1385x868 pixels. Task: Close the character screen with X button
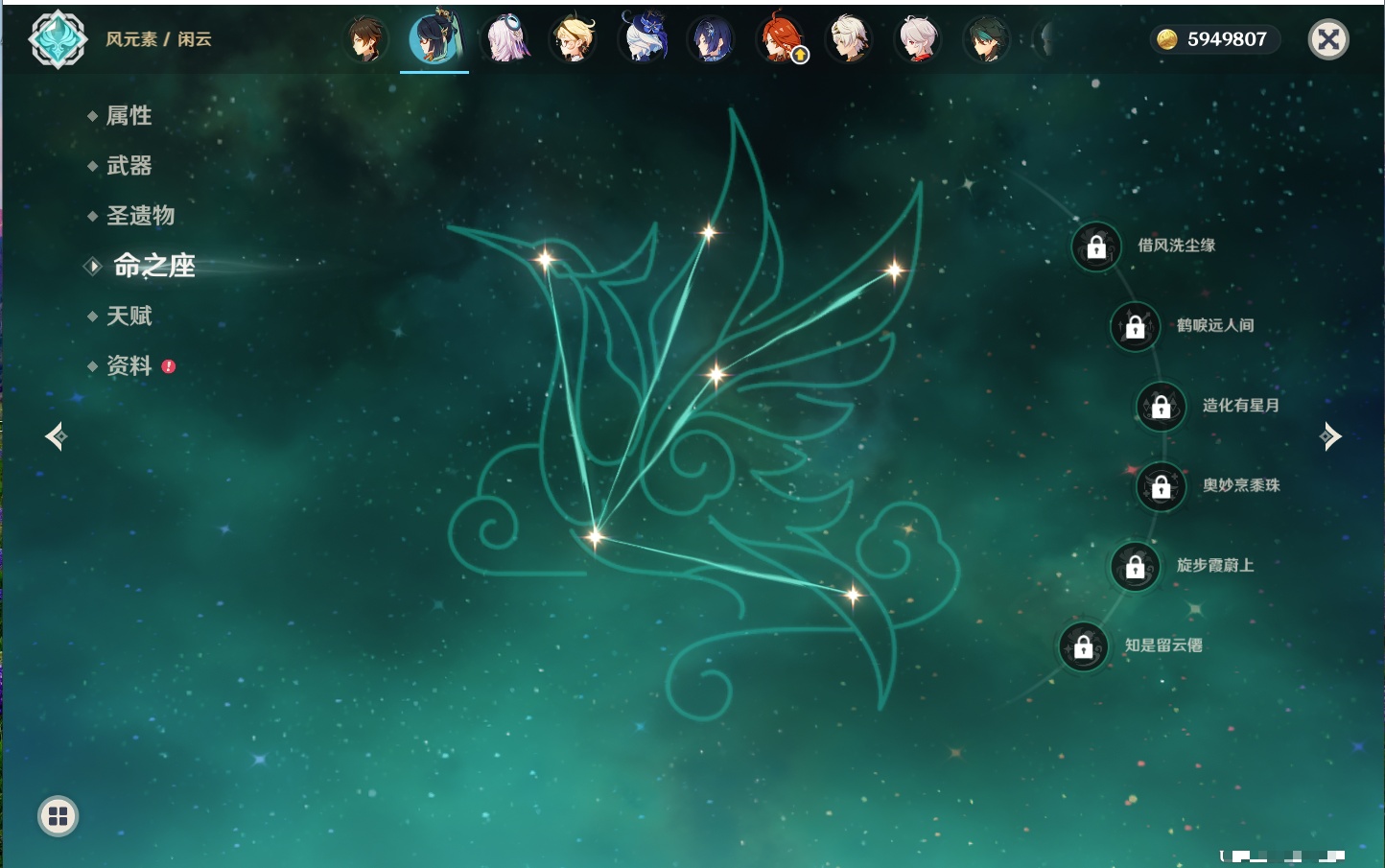pos(1328,39)
